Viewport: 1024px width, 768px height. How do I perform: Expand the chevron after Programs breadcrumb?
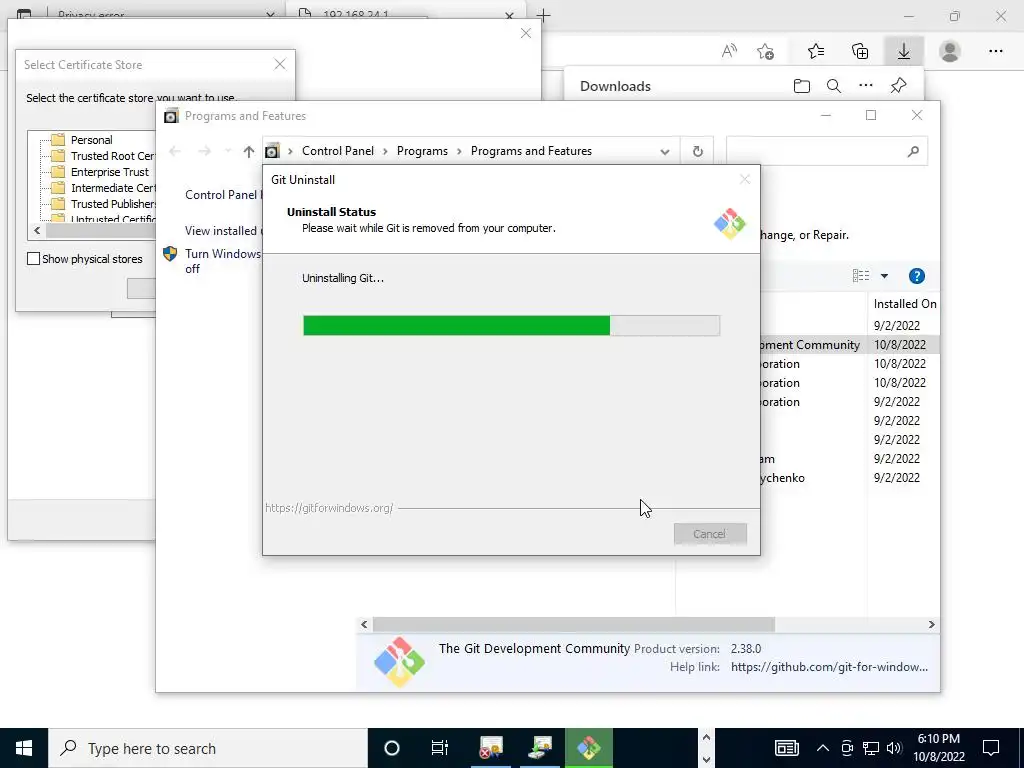tap(459, 152)
